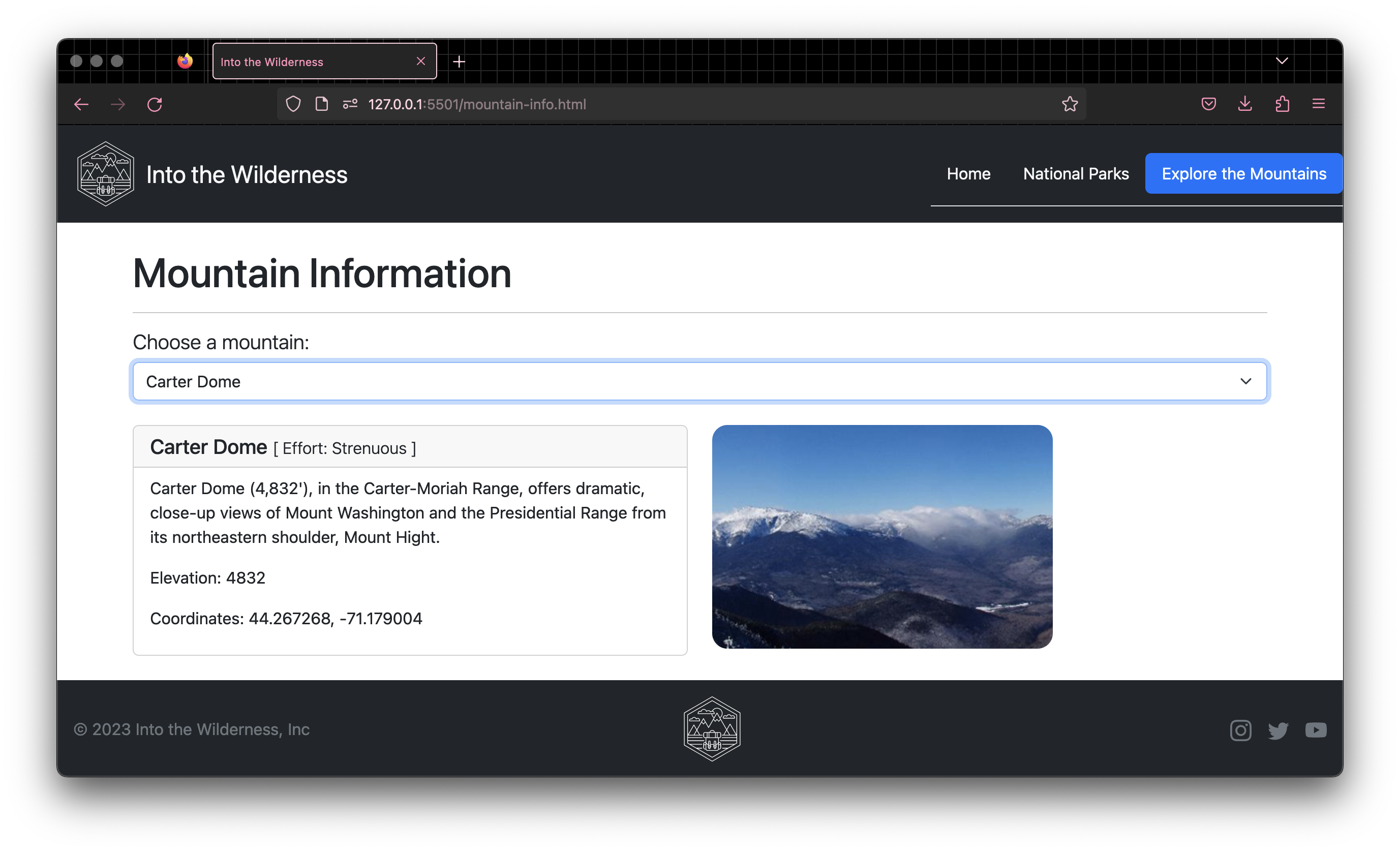Click the tracking protection shield icon

tap(293, 104)
